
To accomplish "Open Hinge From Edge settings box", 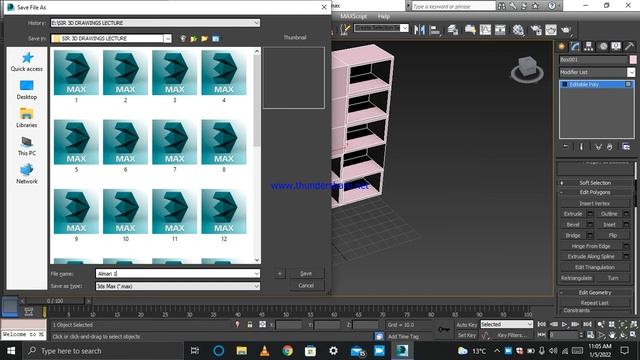I will coord(626,246).
